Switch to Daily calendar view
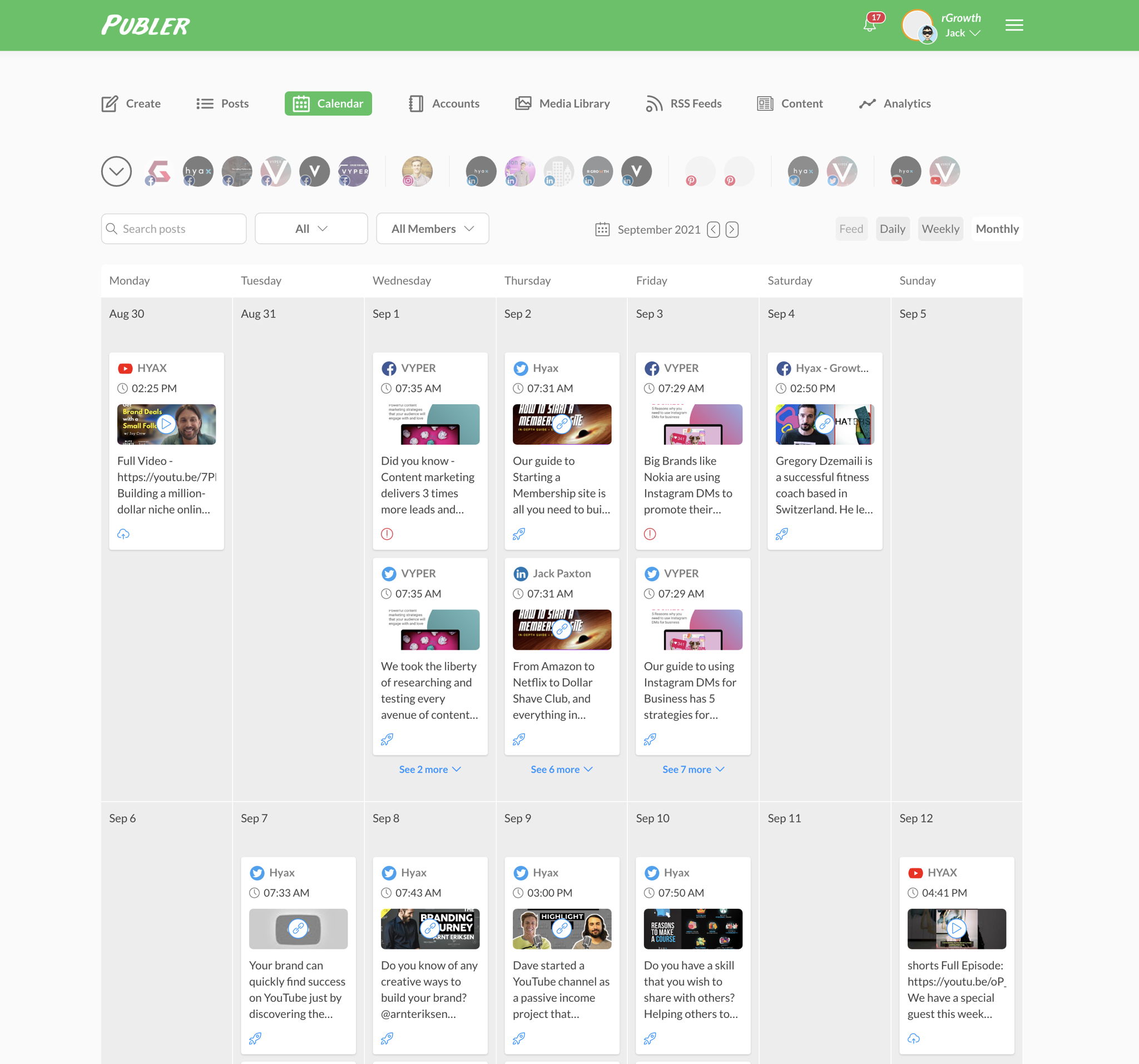Screen dimensions: 1139x1064 (x=891, y=228)
